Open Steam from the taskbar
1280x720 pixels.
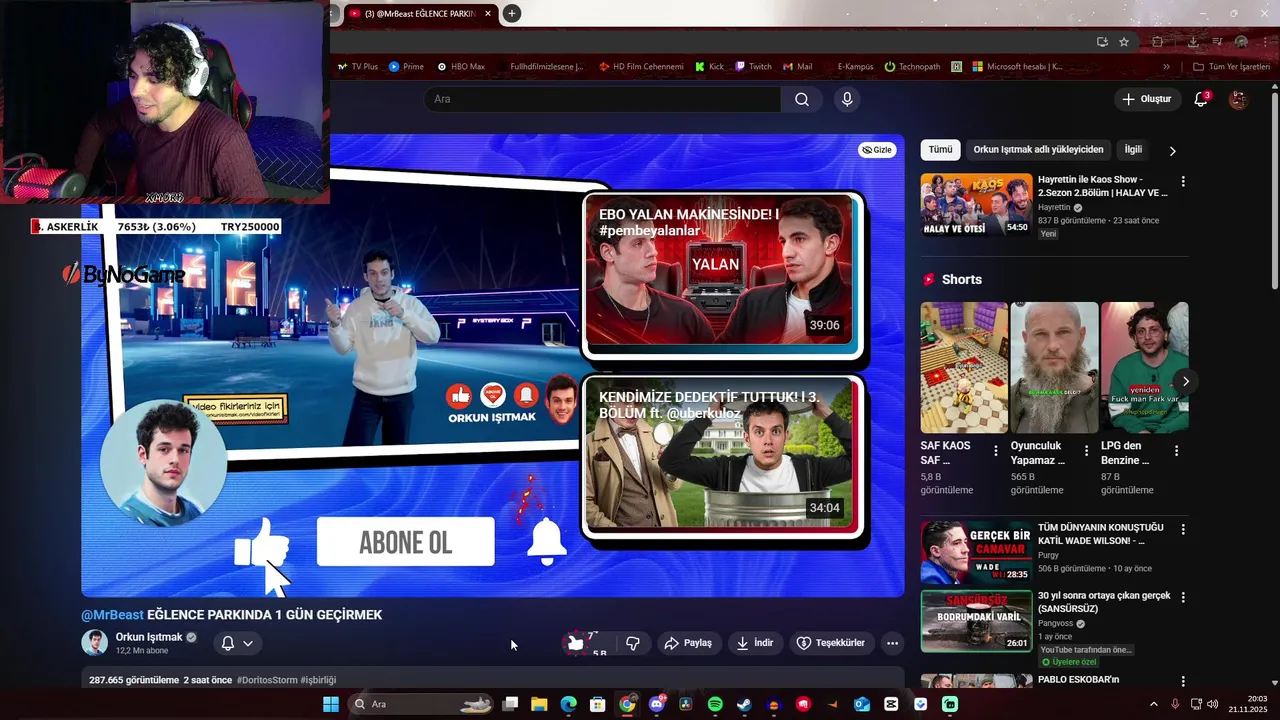click(744, 704)
